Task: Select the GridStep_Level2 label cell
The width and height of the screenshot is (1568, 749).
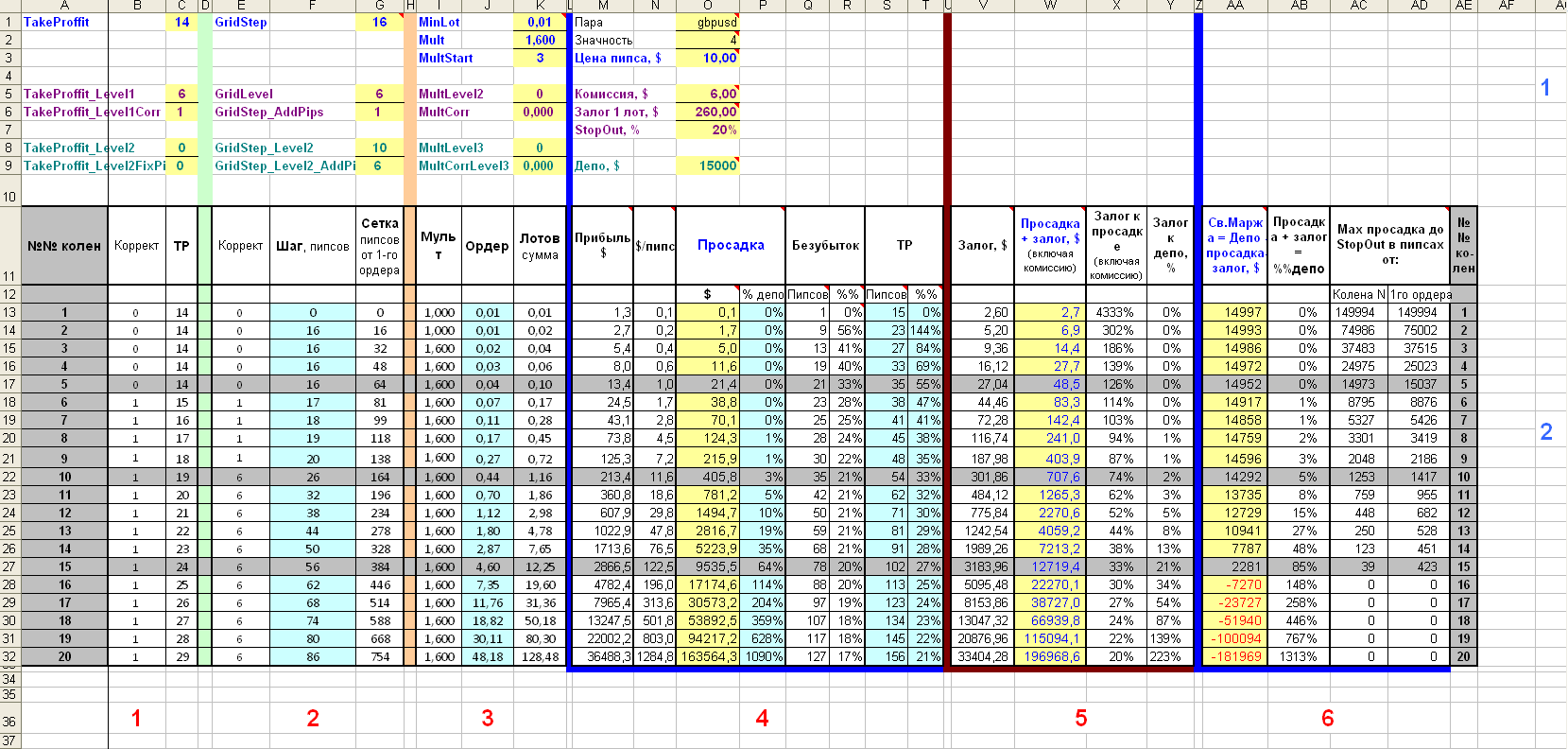Action: pyautogui.click(x=264, y=148)
